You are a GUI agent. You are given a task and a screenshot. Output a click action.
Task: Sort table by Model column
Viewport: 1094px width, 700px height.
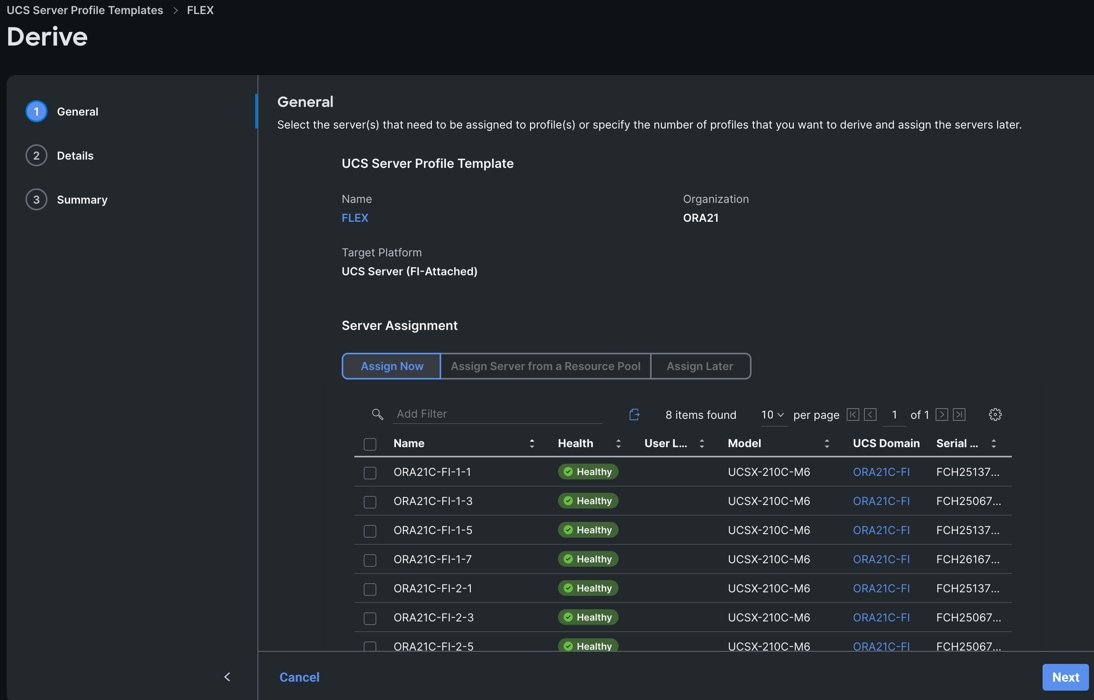827,444
